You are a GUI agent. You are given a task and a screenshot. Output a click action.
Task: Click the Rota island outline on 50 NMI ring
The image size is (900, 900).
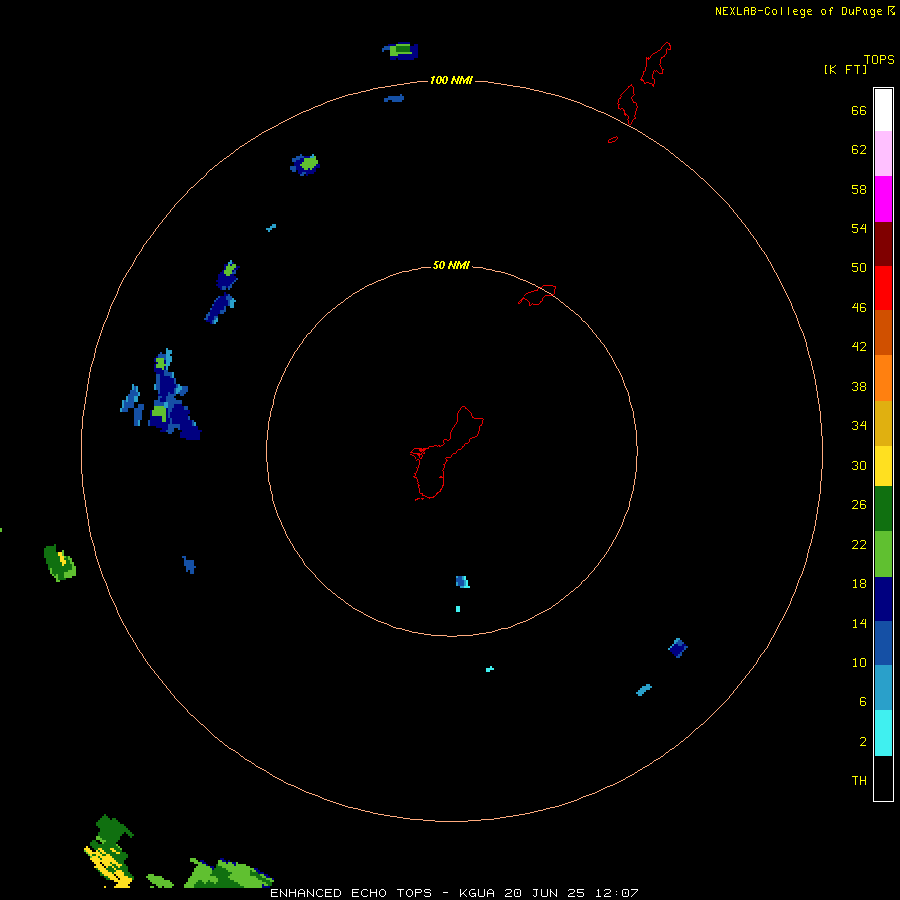pos(537,295)
